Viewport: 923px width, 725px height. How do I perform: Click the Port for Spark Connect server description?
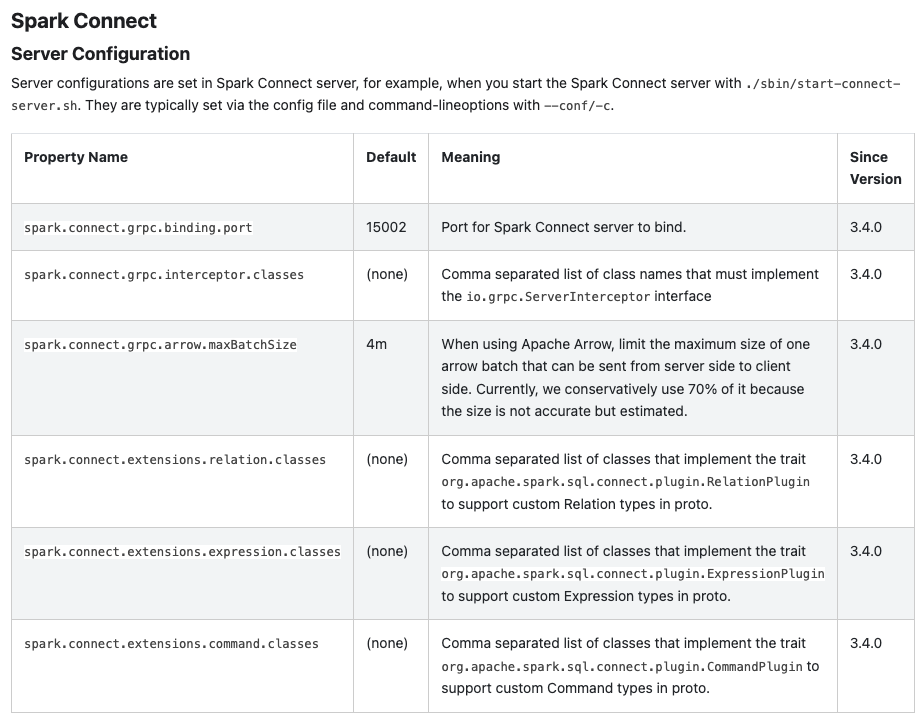563,227
